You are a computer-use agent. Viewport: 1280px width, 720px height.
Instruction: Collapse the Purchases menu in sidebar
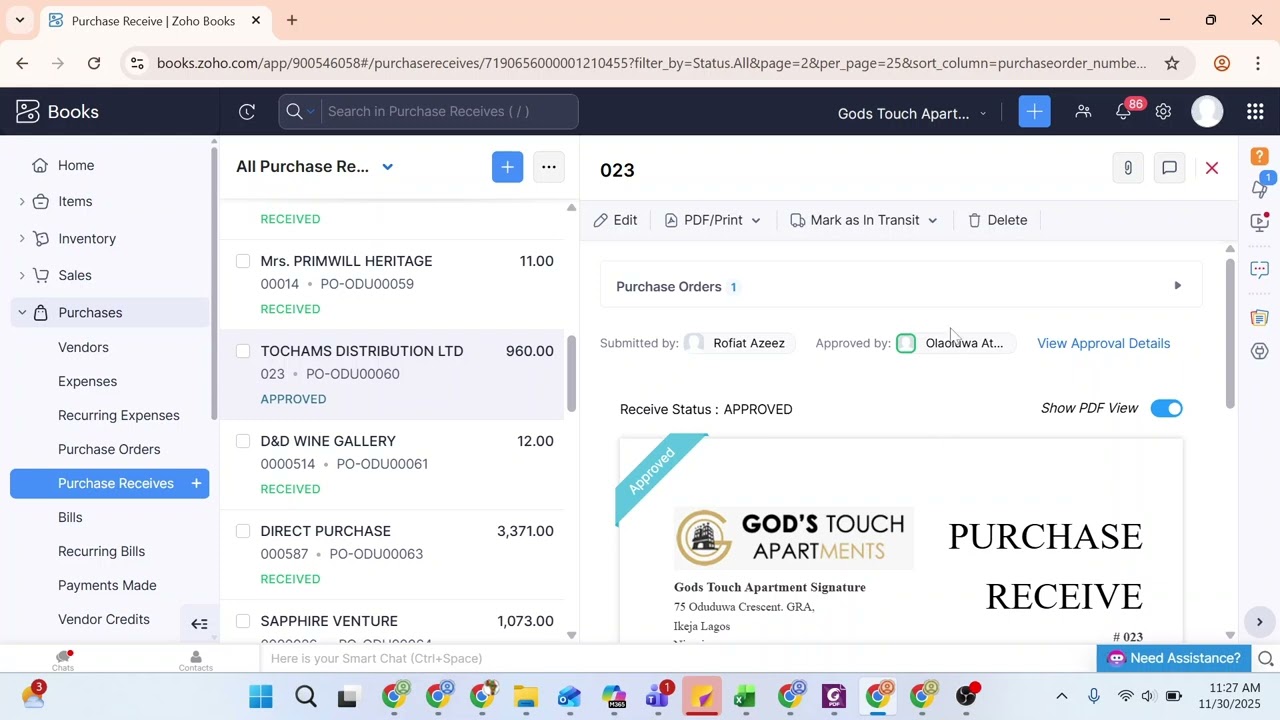[22, 313]
